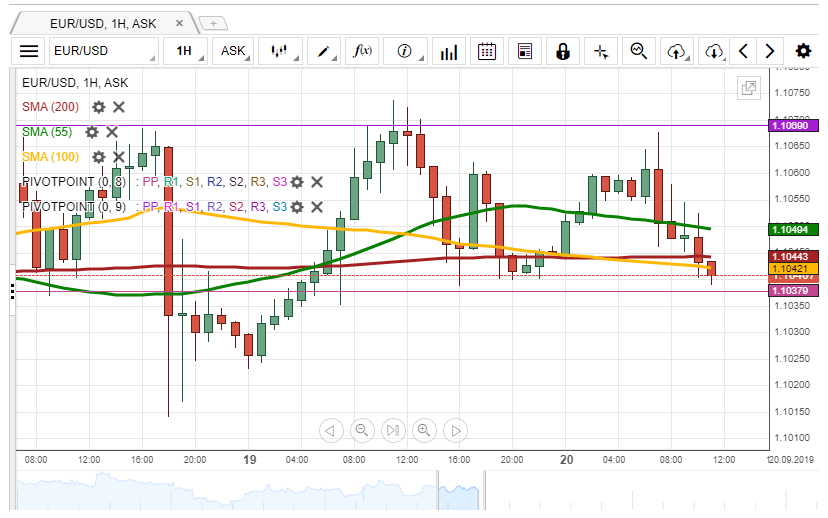Open the f(x) indicators menu

coord(365,51)
